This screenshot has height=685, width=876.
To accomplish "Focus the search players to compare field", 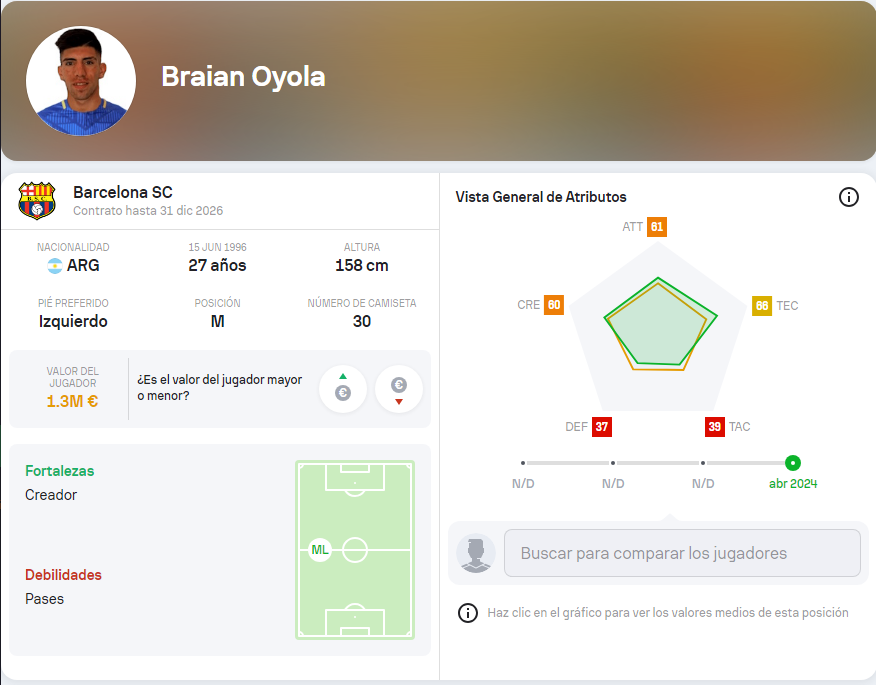I will pos(682,553).
